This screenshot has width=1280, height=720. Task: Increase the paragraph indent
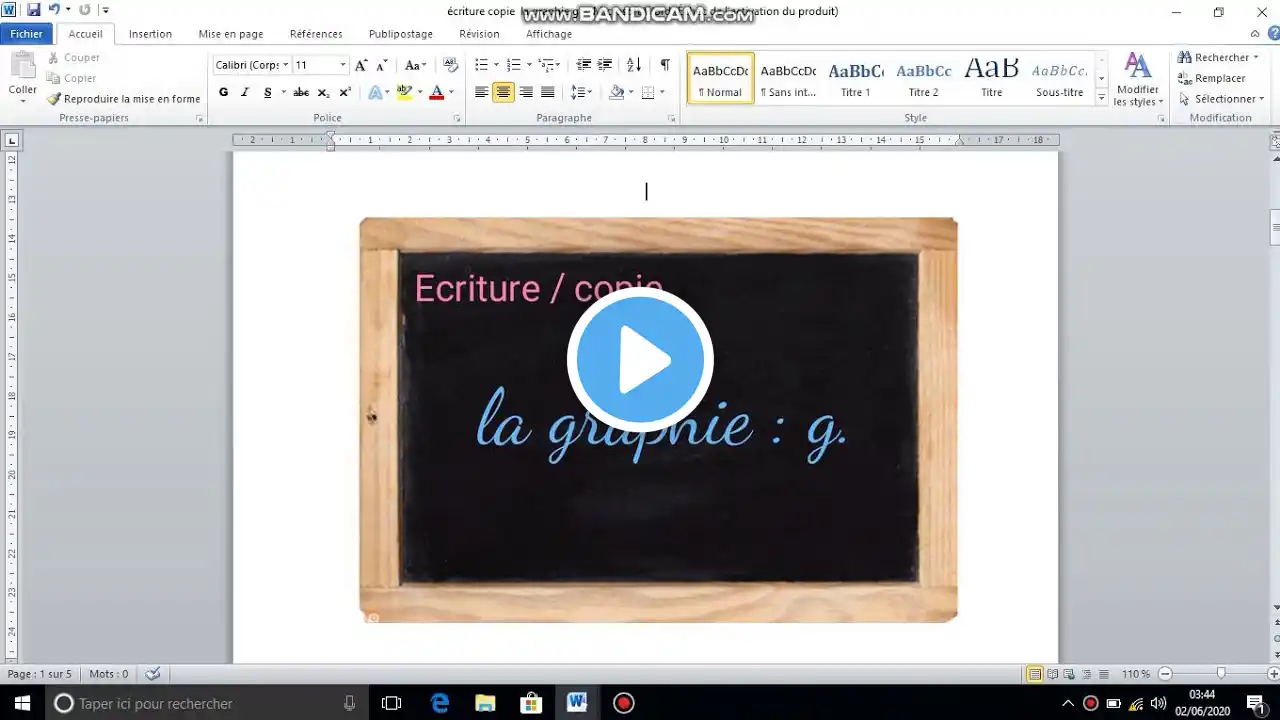605,65
